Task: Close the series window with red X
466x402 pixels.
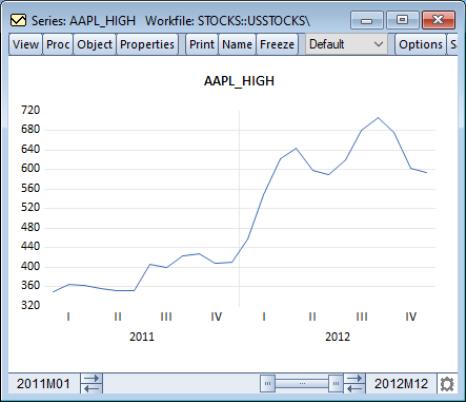Action: [438, 20]
